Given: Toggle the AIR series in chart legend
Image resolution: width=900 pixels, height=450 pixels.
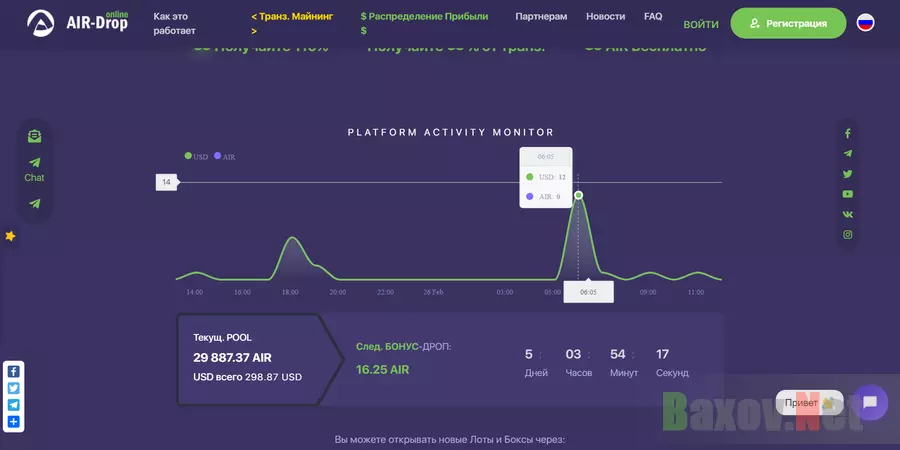Looking at the screenshot, I should (224, 156).
